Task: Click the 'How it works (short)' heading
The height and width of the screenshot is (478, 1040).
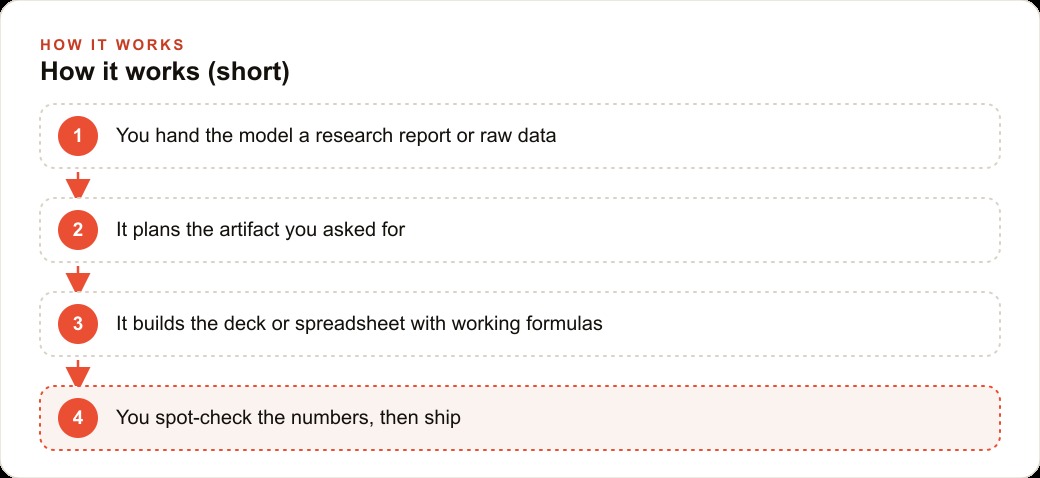Action: tap(165, 72)
